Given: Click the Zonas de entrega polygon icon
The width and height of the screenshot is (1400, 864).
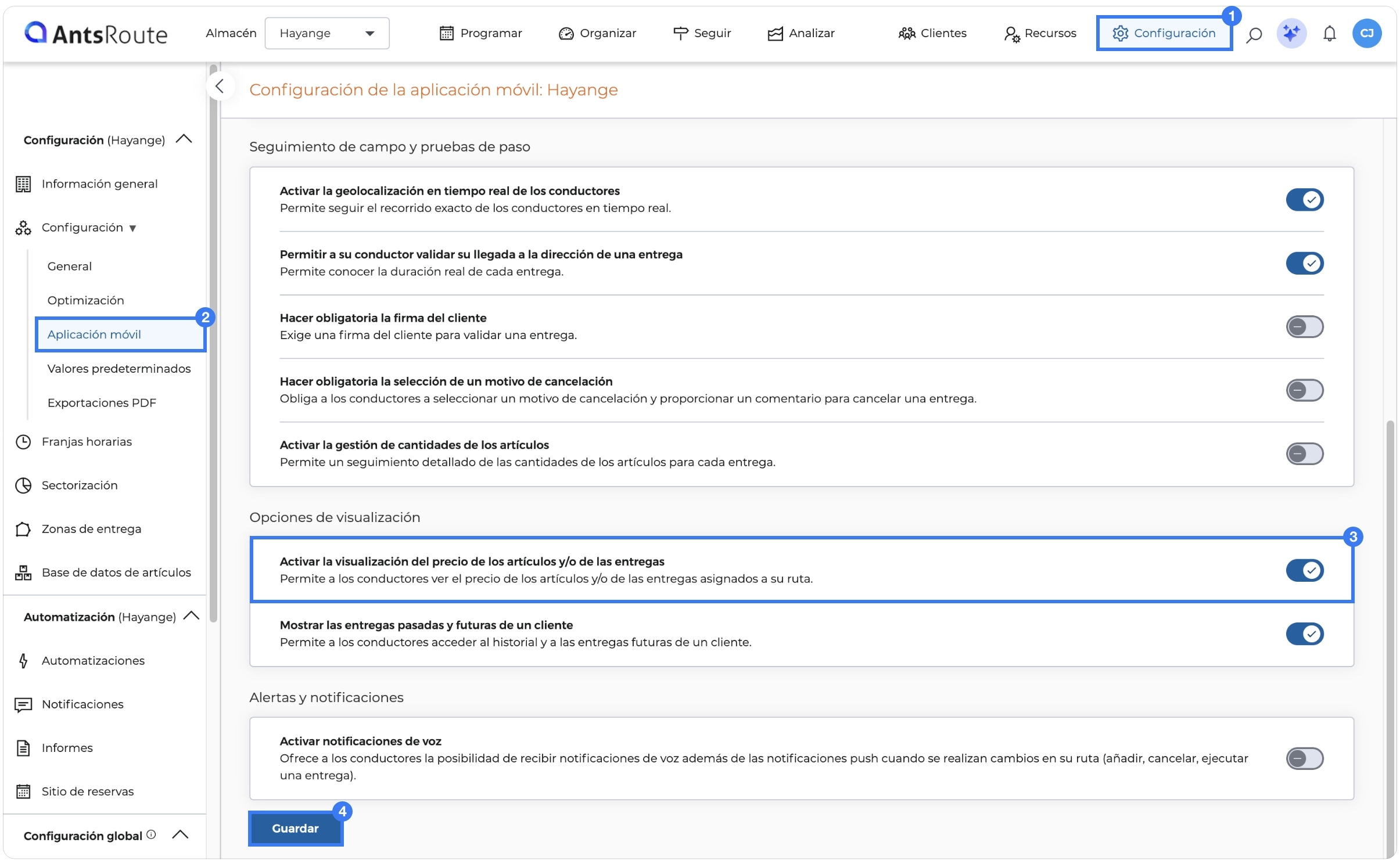Looking at the screenshot, I should pos(23,529).
